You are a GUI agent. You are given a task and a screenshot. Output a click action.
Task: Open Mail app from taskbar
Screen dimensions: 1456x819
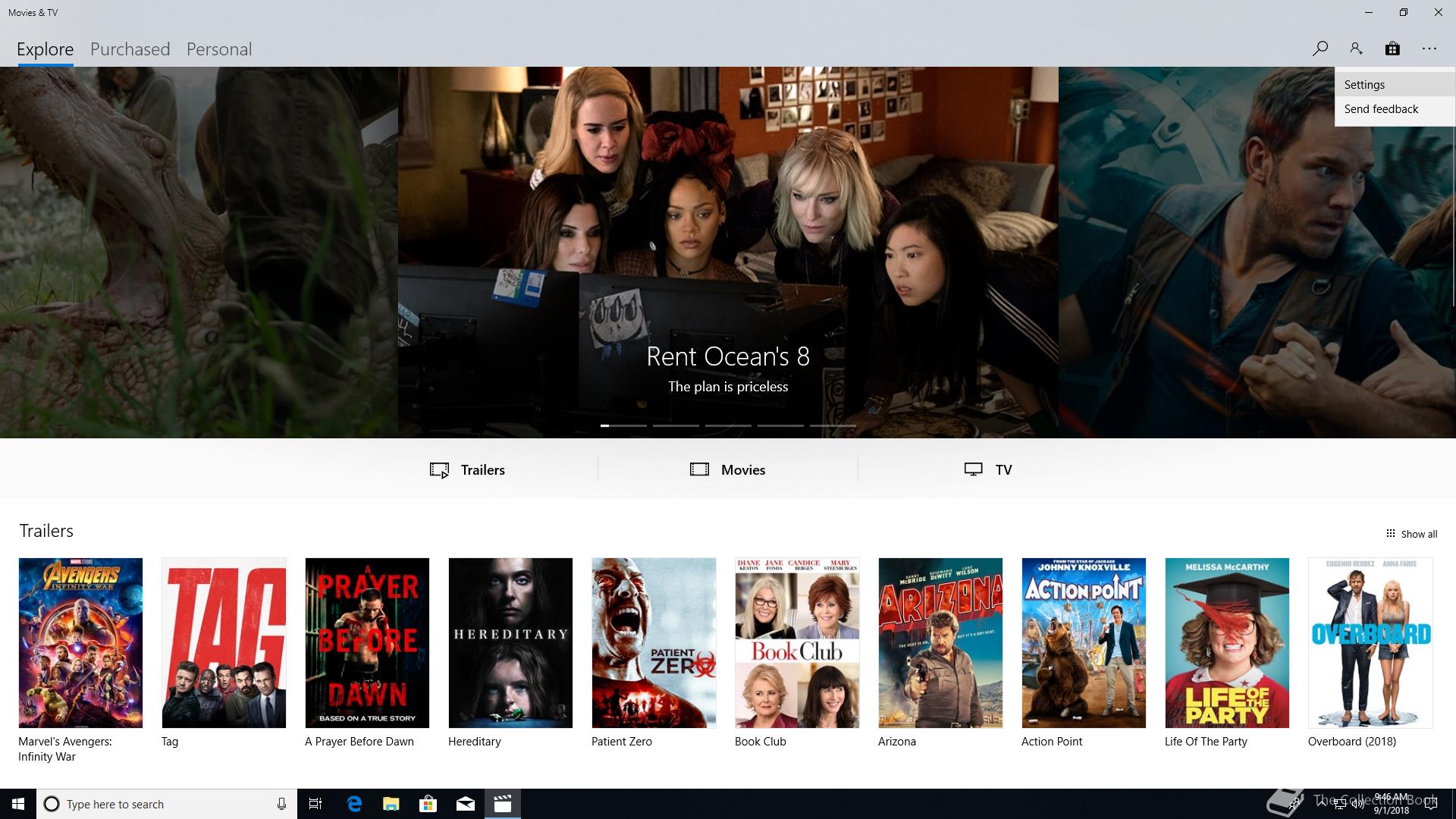pyautogui.click(x=466, y=804)
